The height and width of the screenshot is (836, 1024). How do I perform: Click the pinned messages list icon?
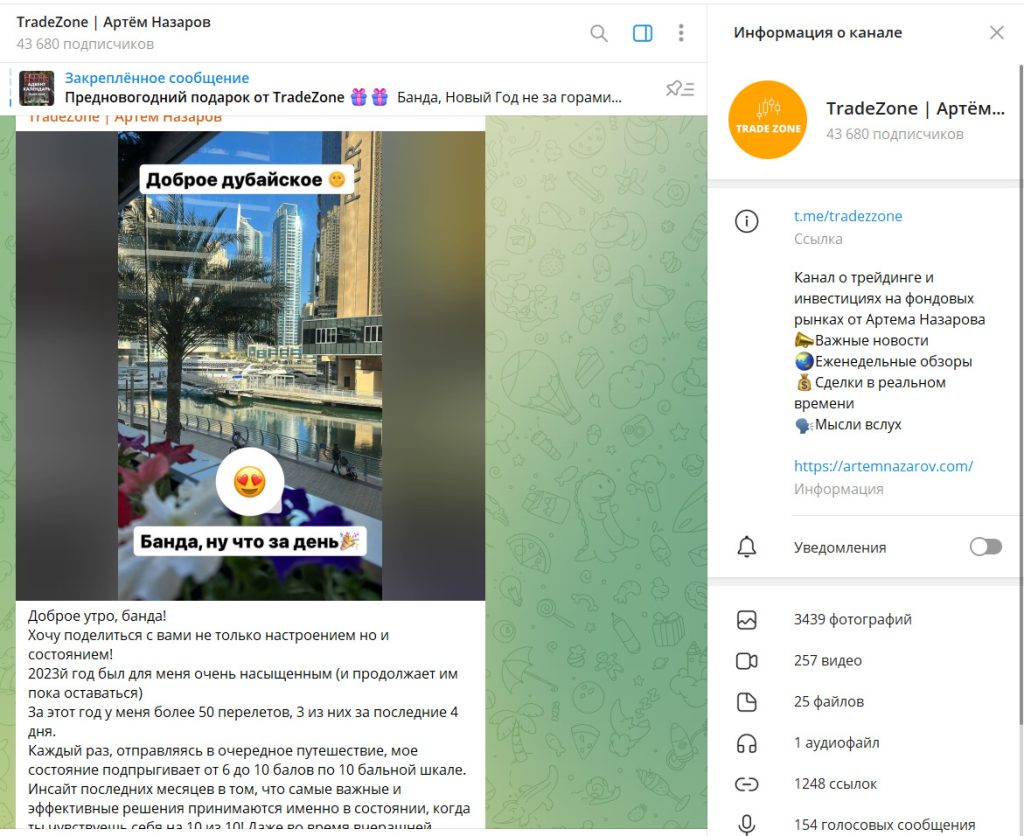pos(680,88)
